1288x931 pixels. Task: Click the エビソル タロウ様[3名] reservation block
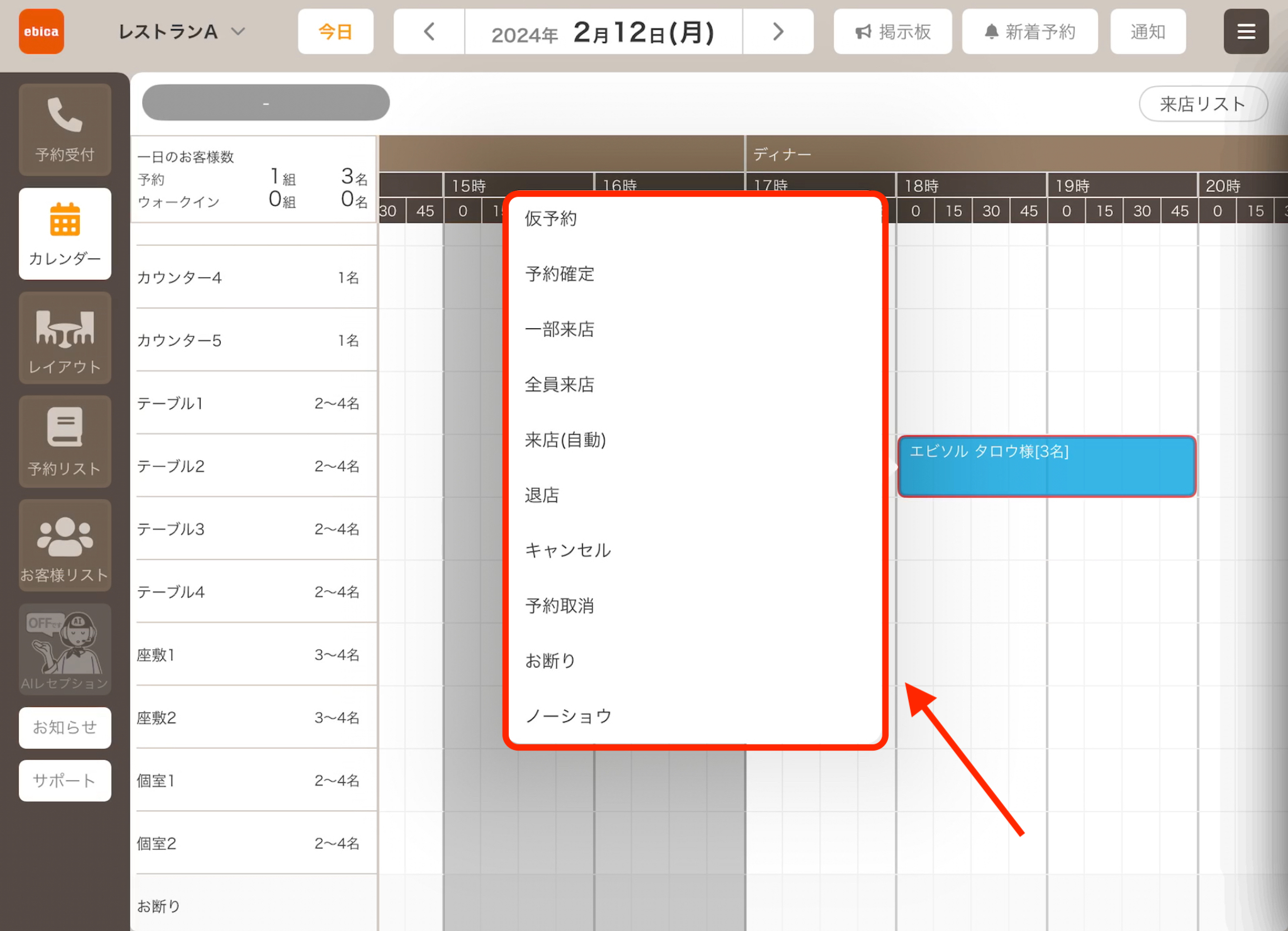(1046, 466)
